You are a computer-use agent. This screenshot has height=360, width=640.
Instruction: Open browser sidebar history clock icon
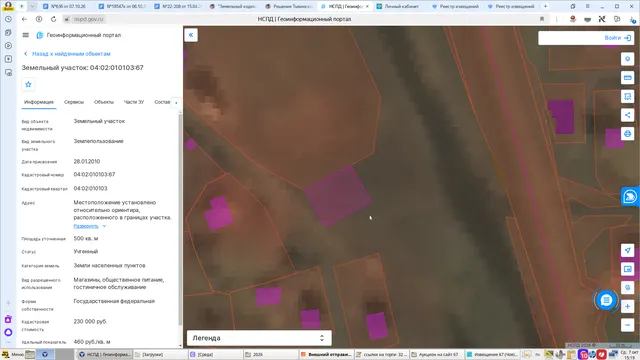[x=8, y=19]
